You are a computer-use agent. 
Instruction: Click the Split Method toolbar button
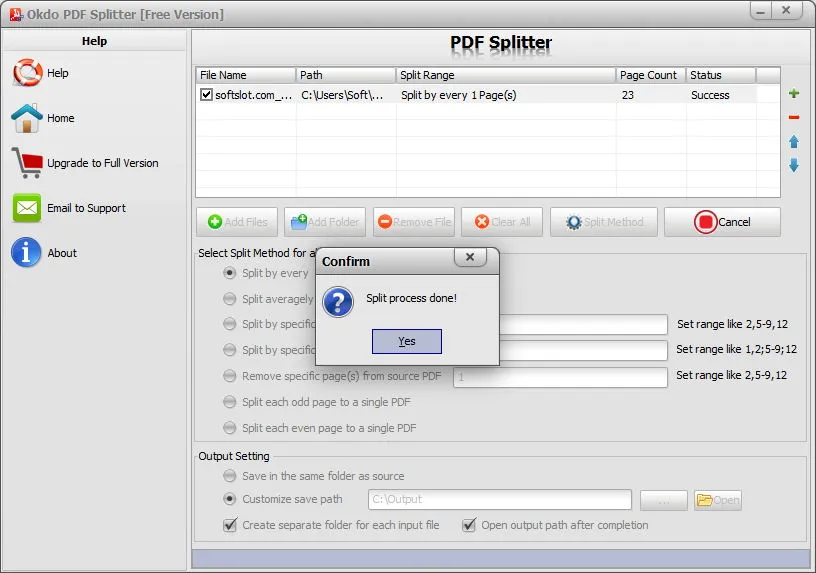click(x=604, y=222)
